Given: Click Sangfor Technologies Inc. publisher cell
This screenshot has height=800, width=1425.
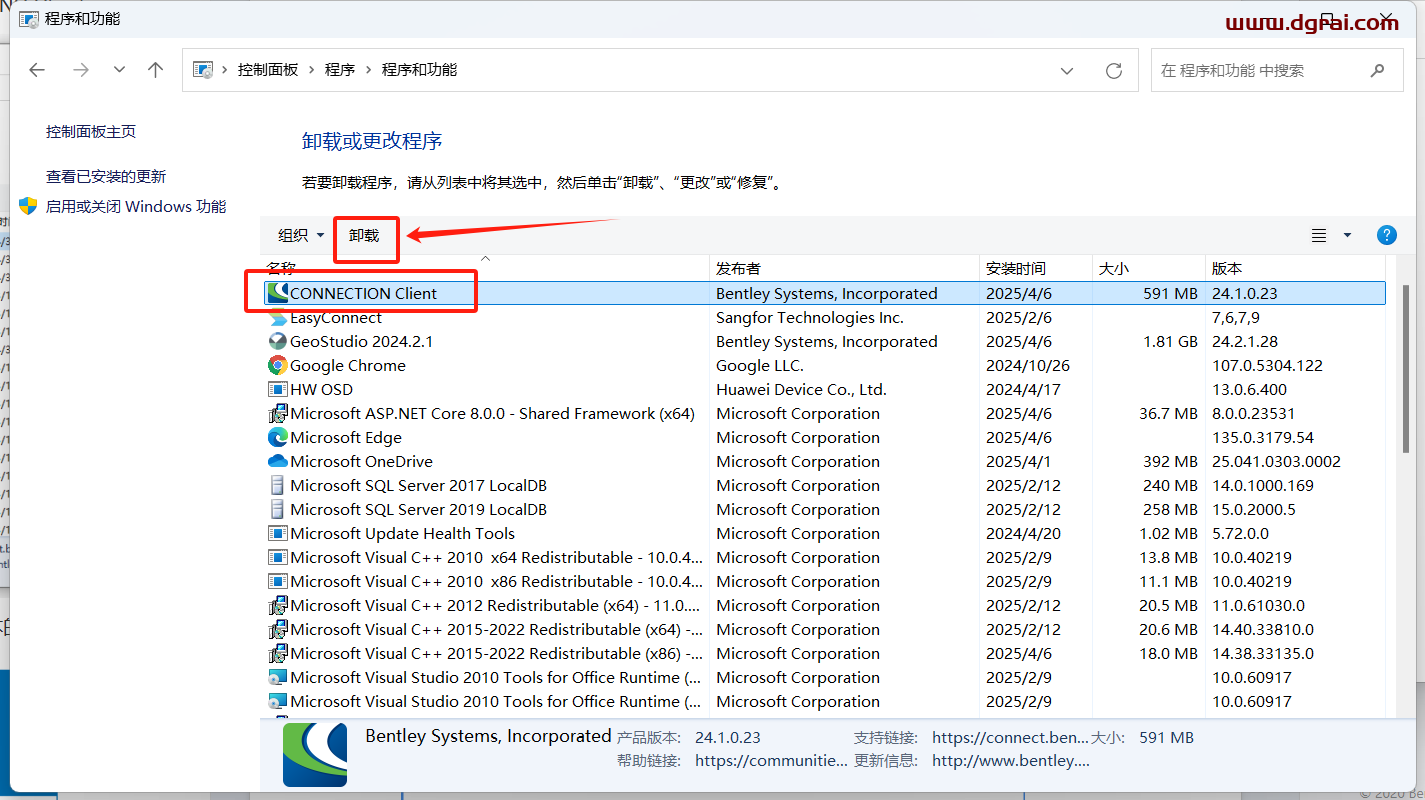Looking at the screenshot, I should (x=810, y=317).
